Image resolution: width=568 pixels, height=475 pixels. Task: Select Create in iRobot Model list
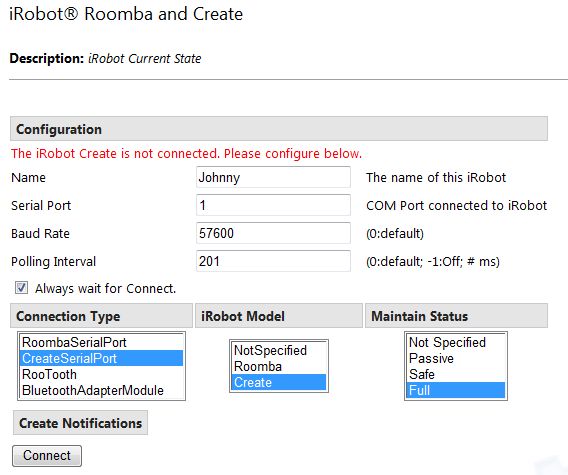click(279, 382)
